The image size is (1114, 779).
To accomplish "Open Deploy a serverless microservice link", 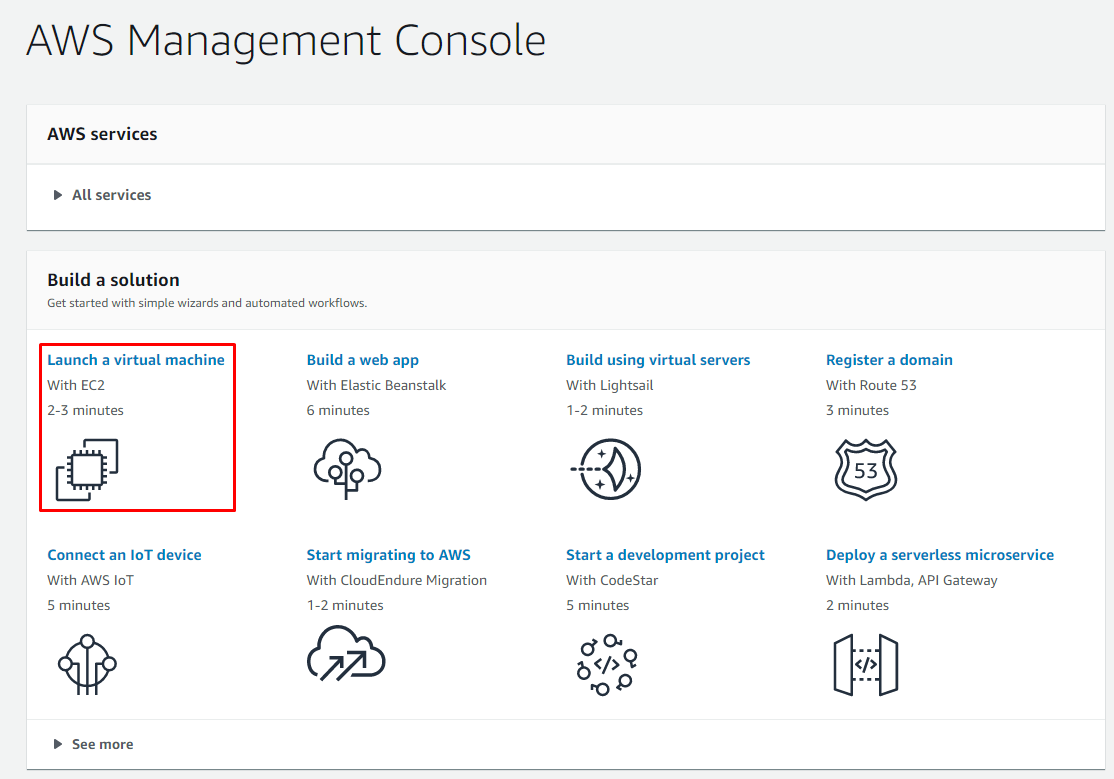I will [940, 554].
